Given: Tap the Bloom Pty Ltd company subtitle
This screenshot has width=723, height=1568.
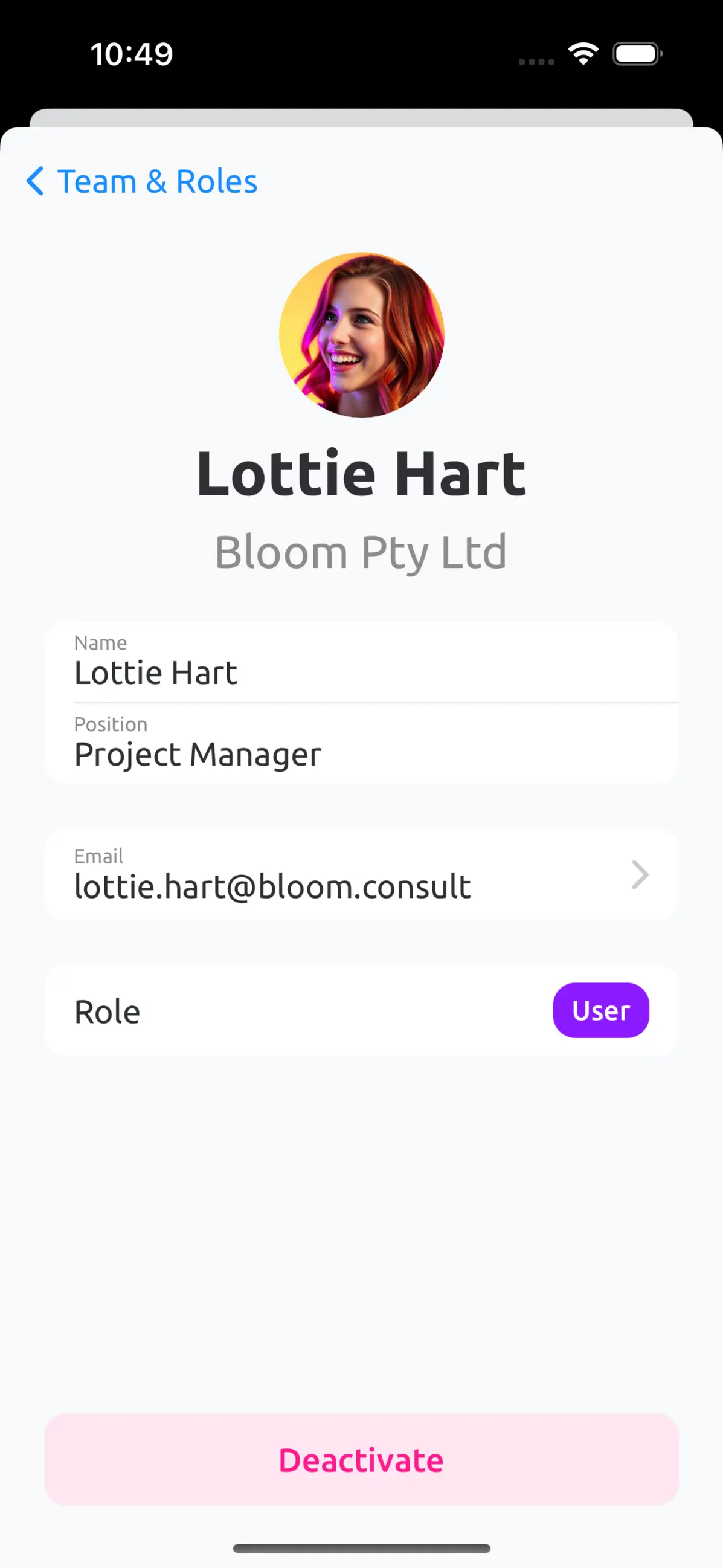Looking at the screenshot, I should click(x=361, y=553).
